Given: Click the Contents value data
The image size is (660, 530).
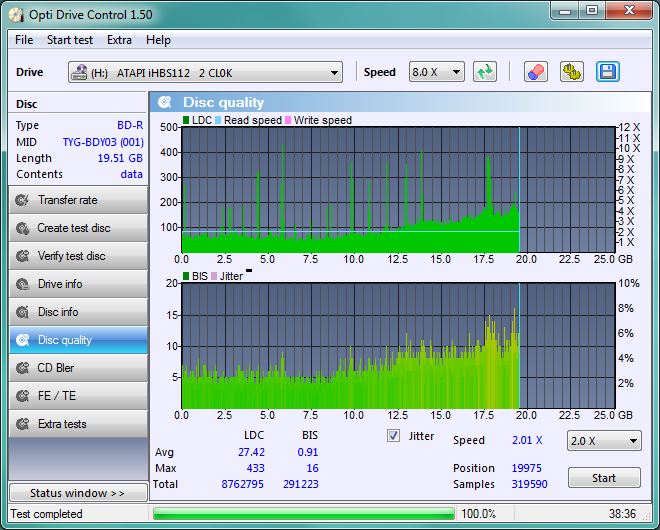Looking at the screenshot, I should [131, 174].
